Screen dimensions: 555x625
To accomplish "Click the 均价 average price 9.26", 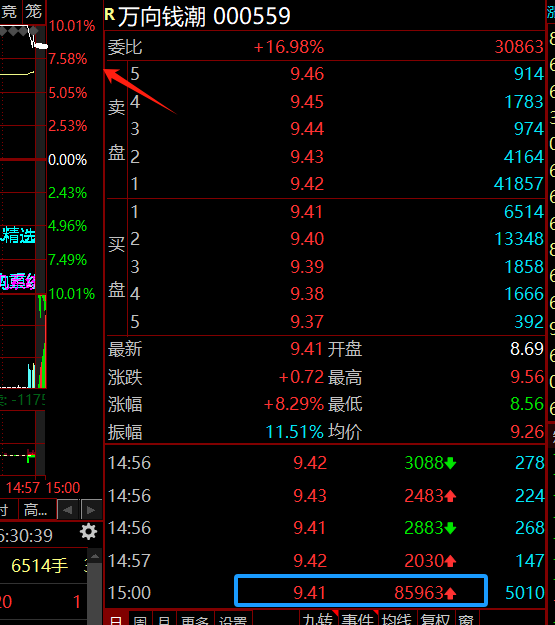I will (x=527, y=432).
